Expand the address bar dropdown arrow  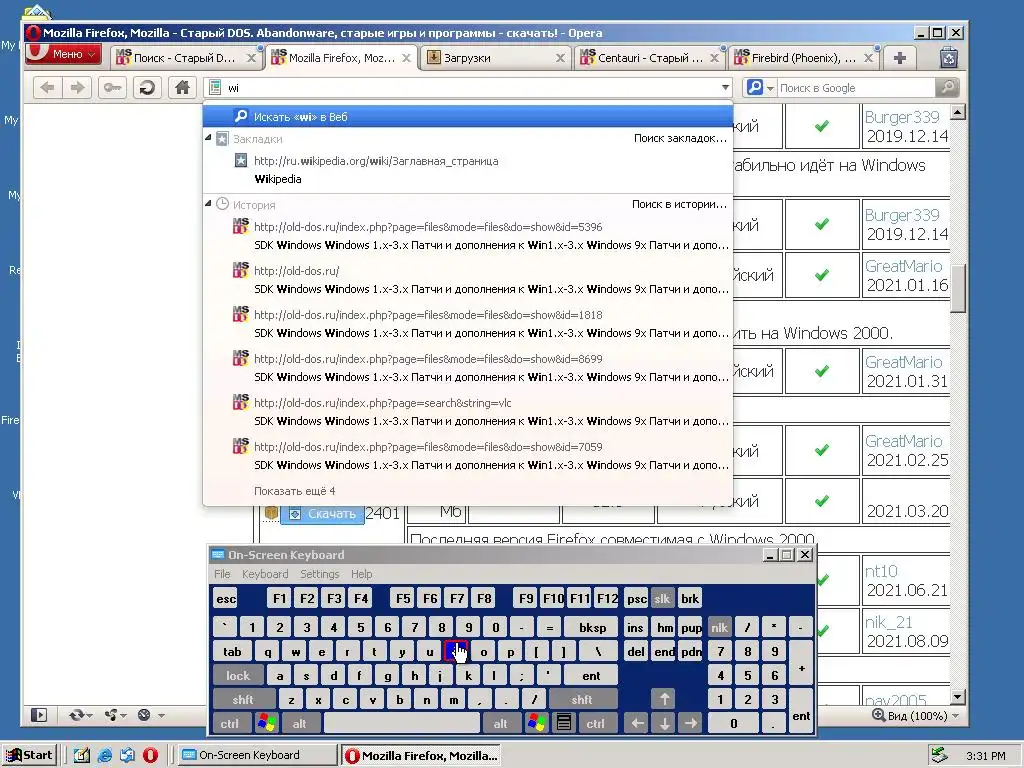pyautogui.click(x=725, y=88)
